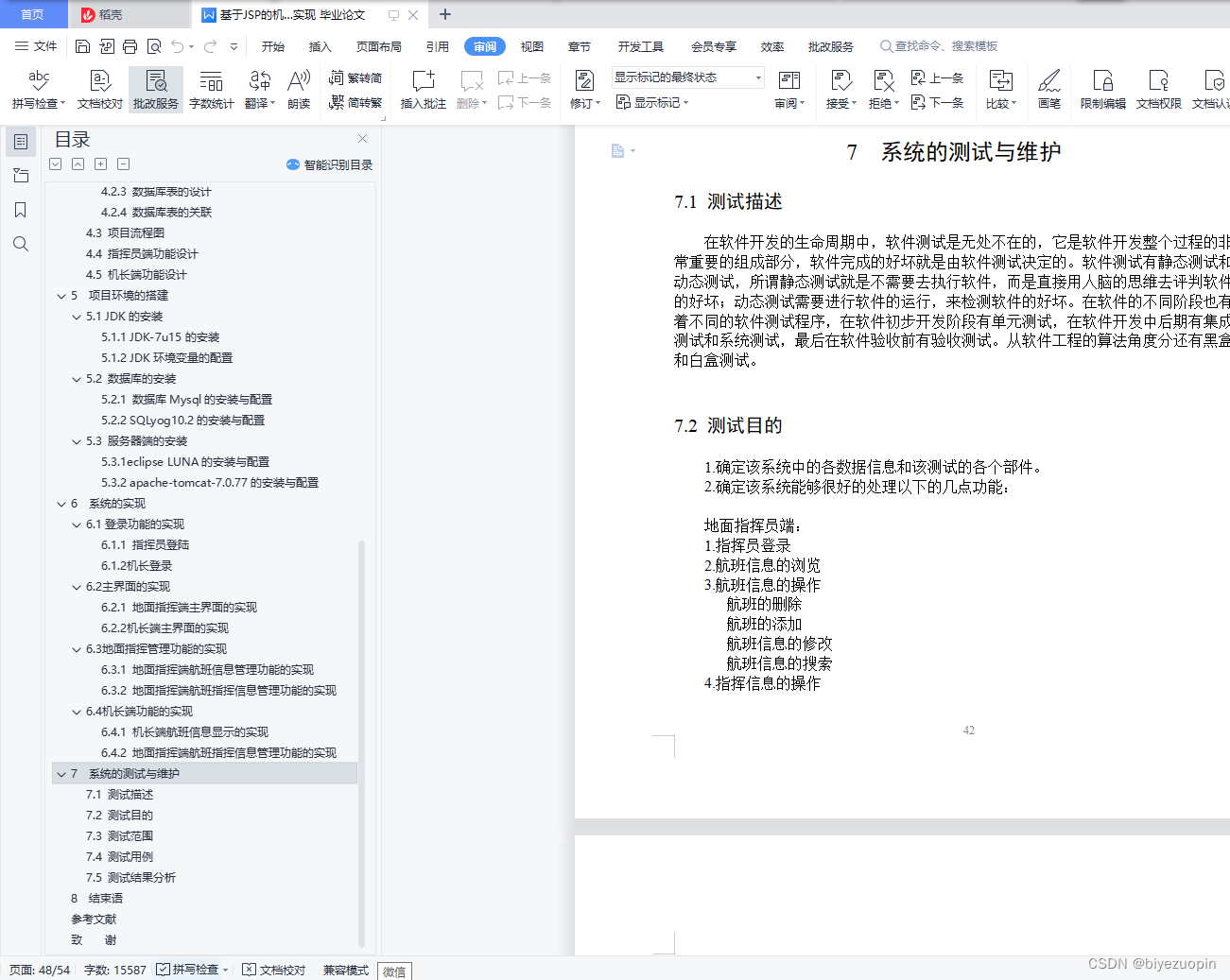Screen dimensions: 1230x980
Task: Click the outline panel vertical scrollbar
Action: click(361, 743)
